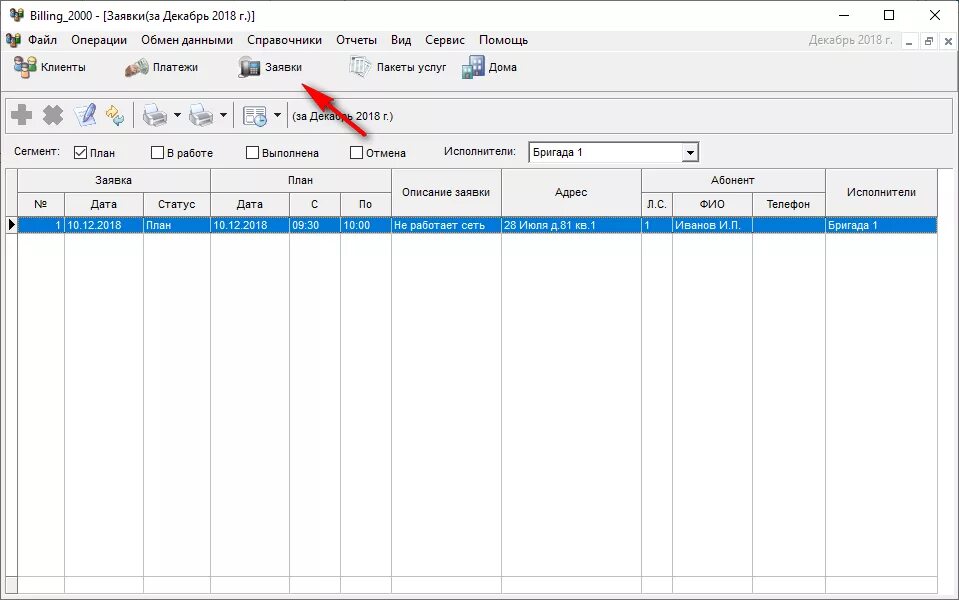This screenshot has height=600, width=959.
Task: Click the edit request notepad icon
Action: click(x=85, y=115)
